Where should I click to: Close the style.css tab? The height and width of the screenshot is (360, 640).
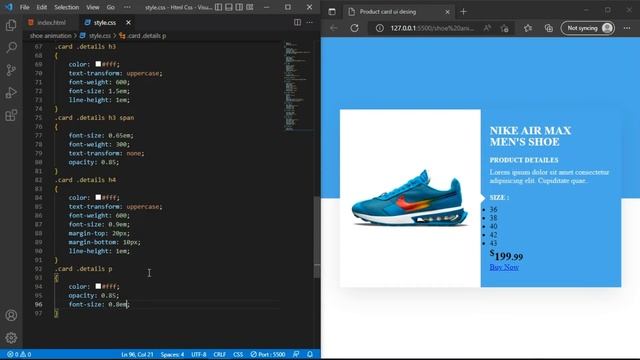128,22
